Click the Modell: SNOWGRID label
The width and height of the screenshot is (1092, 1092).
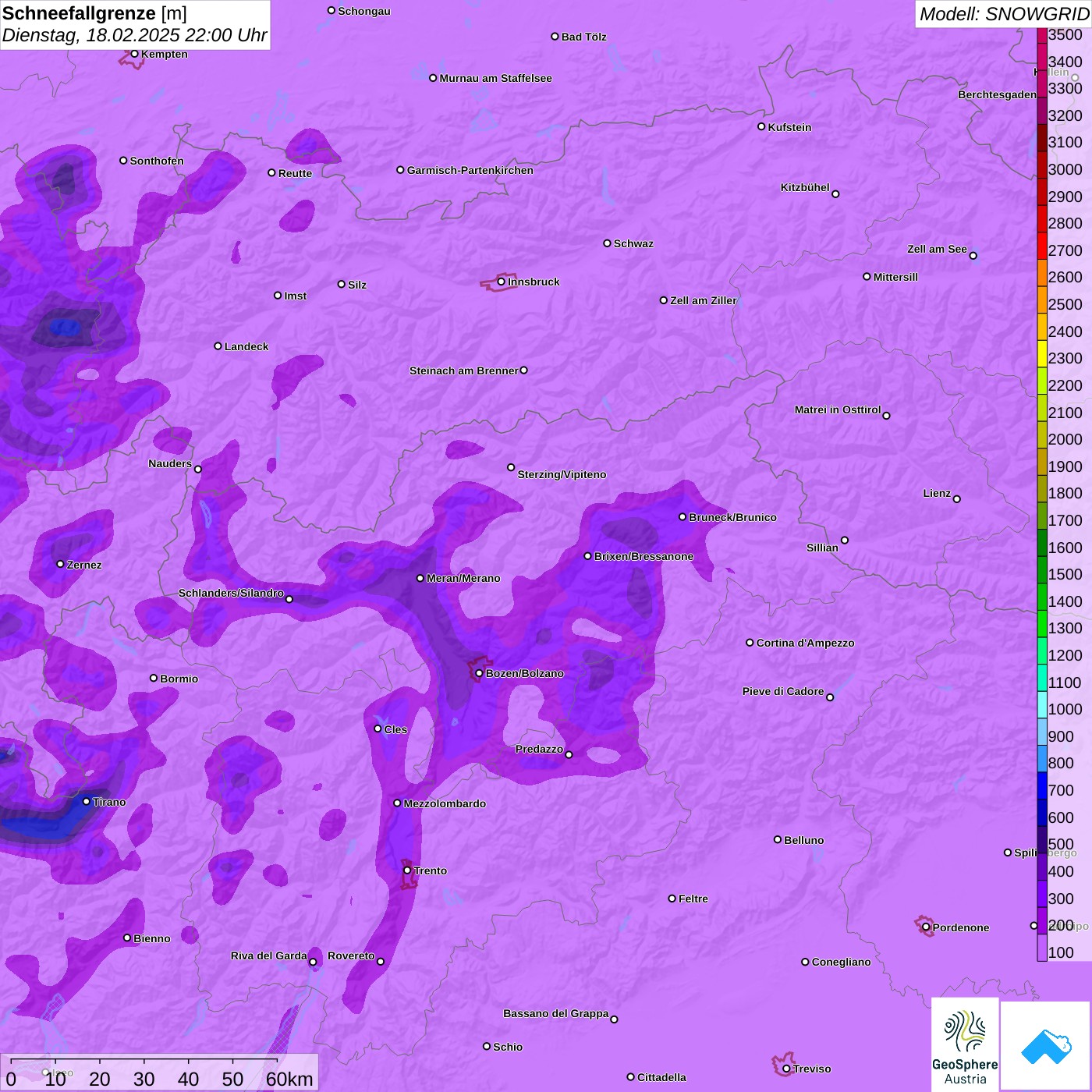[1003, 14]
